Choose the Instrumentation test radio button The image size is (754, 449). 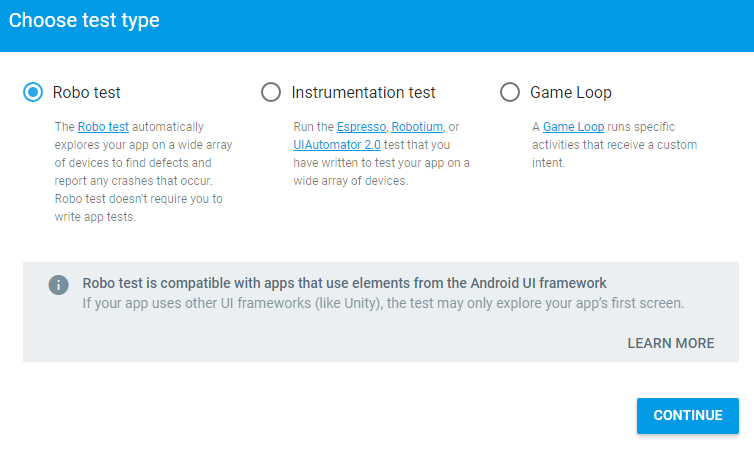(271, 92)
